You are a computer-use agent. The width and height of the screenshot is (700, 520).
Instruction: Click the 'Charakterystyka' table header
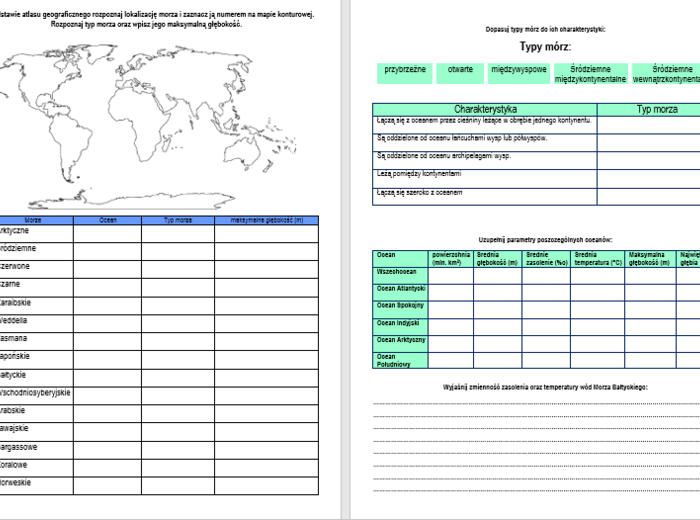[485, 109]
